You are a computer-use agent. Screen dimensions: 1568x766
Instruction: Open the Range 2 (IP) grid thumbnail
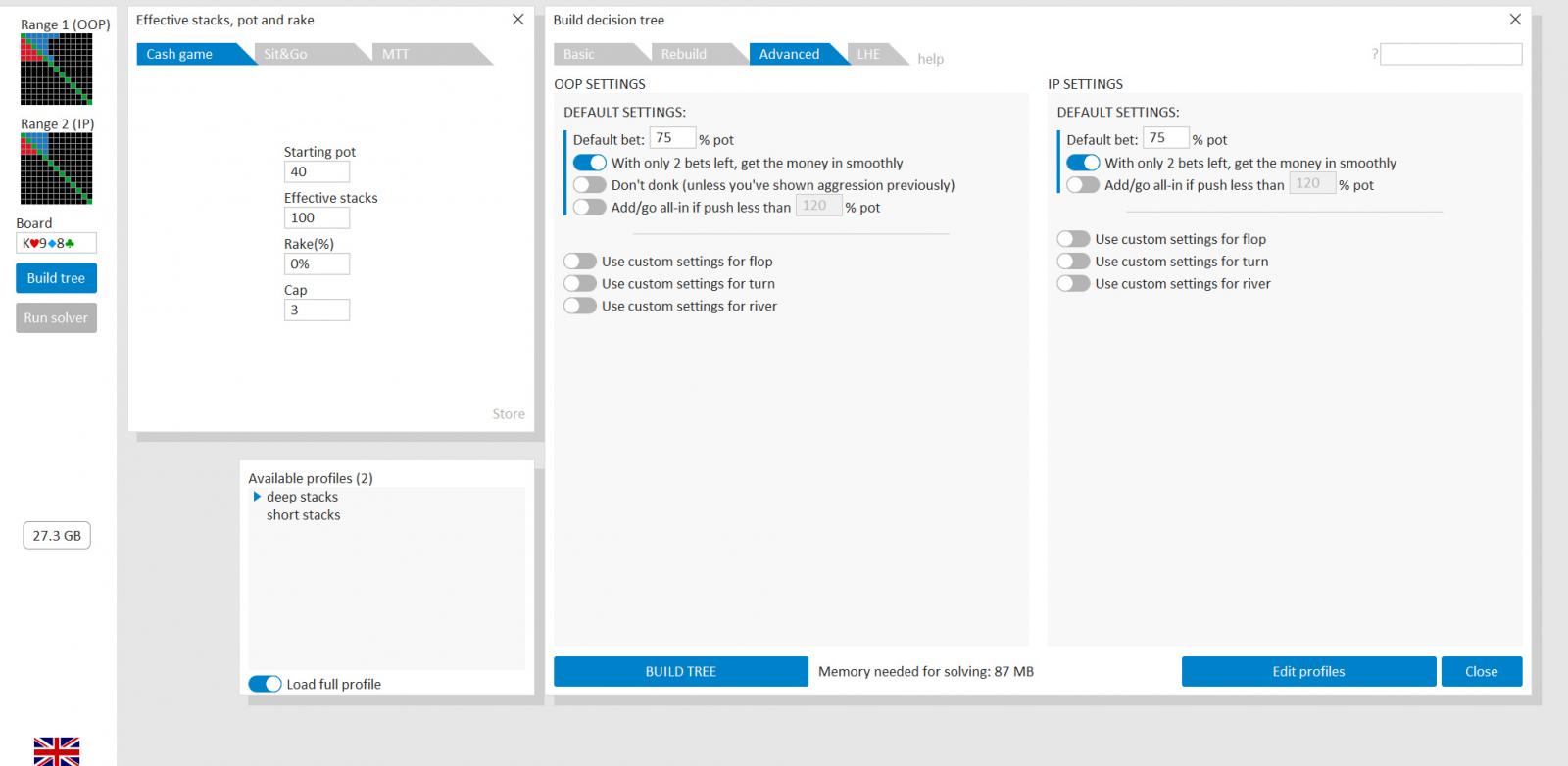[x=56, y=168]
